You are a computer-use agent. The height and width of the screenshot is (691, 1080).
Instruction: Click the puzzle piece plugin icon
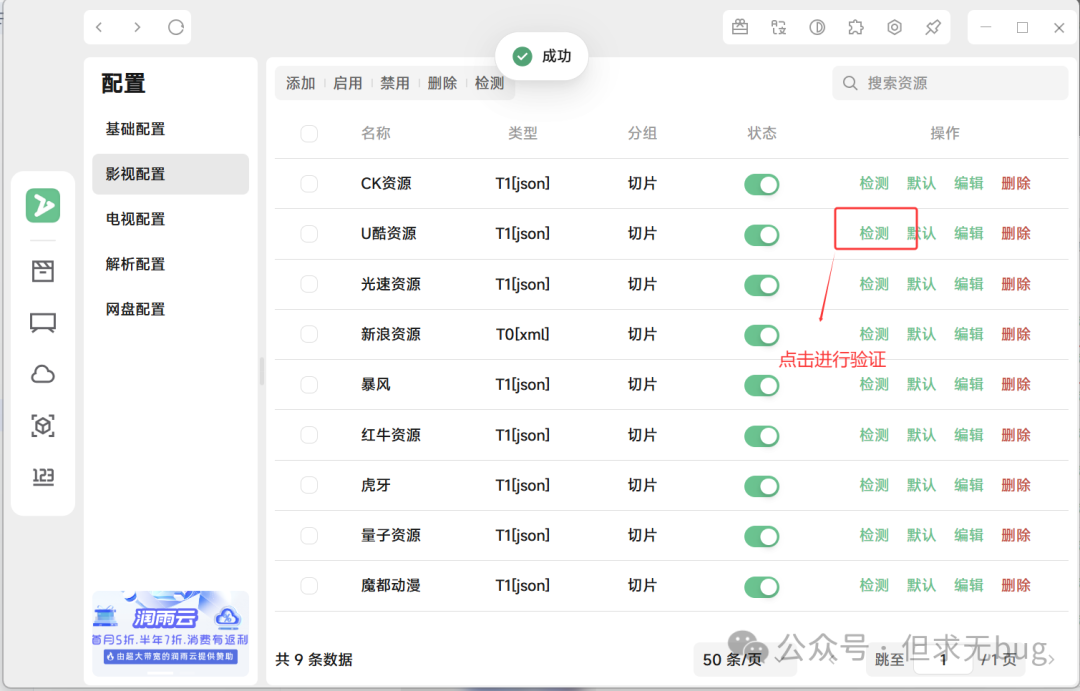tap(855, 28)
